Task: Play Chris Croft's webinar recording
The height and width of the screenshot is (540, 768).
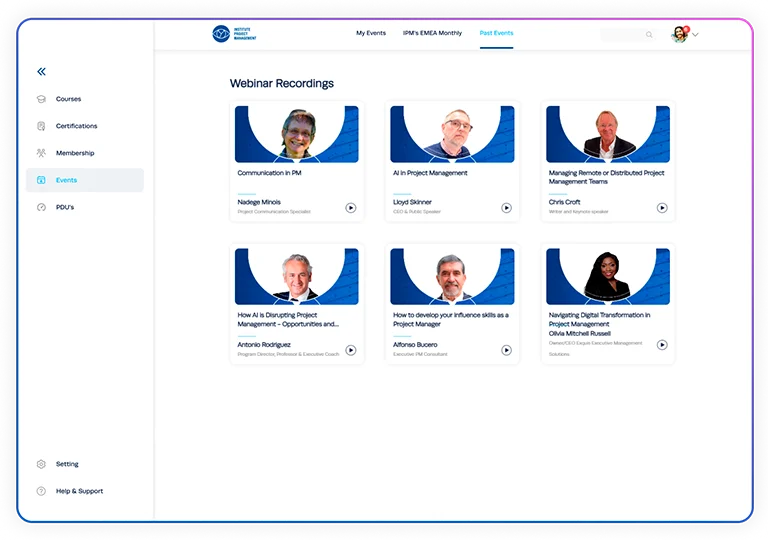Action: (662, 208)
